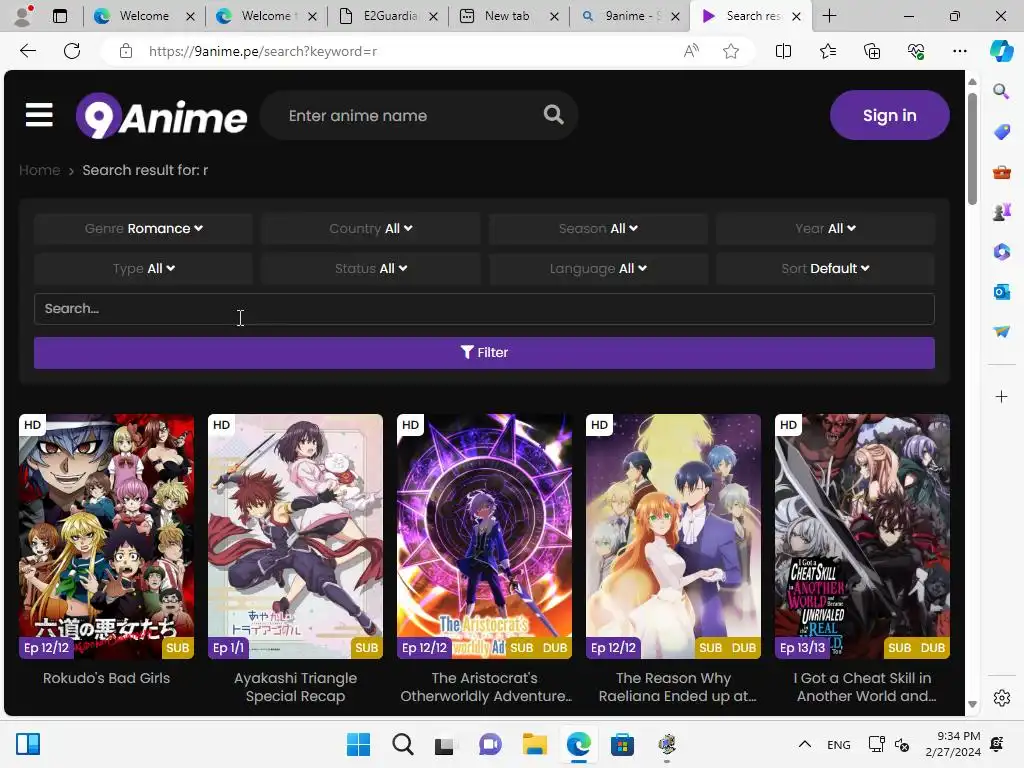Open tab actions menu icon
Screen dimensions: 1024x768
click(60, 16)
